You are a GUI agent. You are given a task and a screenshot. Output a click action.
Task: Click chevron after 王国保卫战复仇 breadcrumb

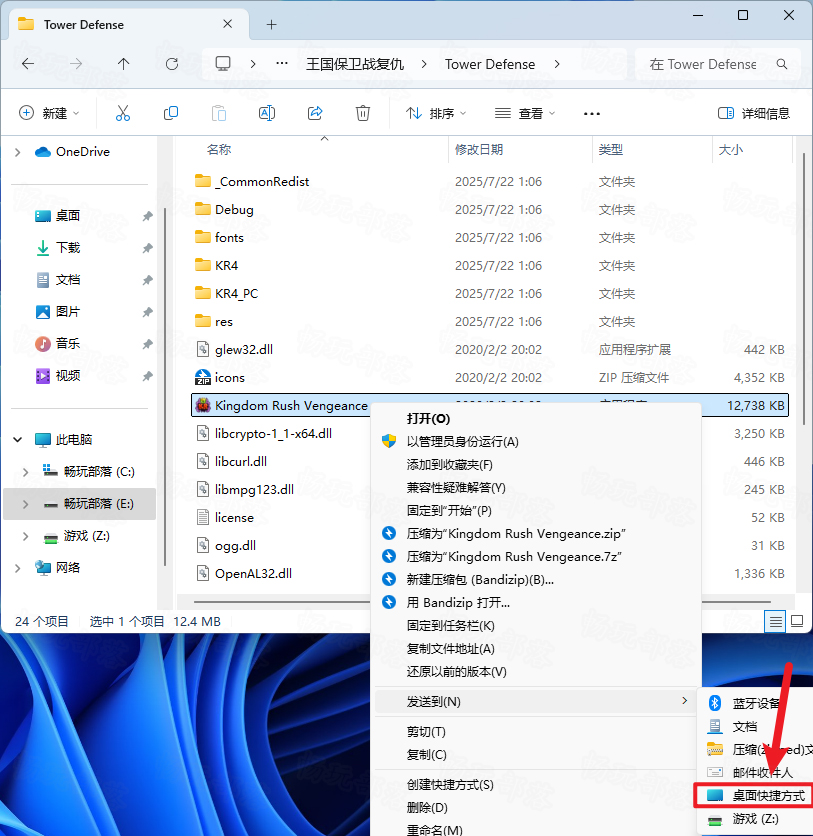424,64
